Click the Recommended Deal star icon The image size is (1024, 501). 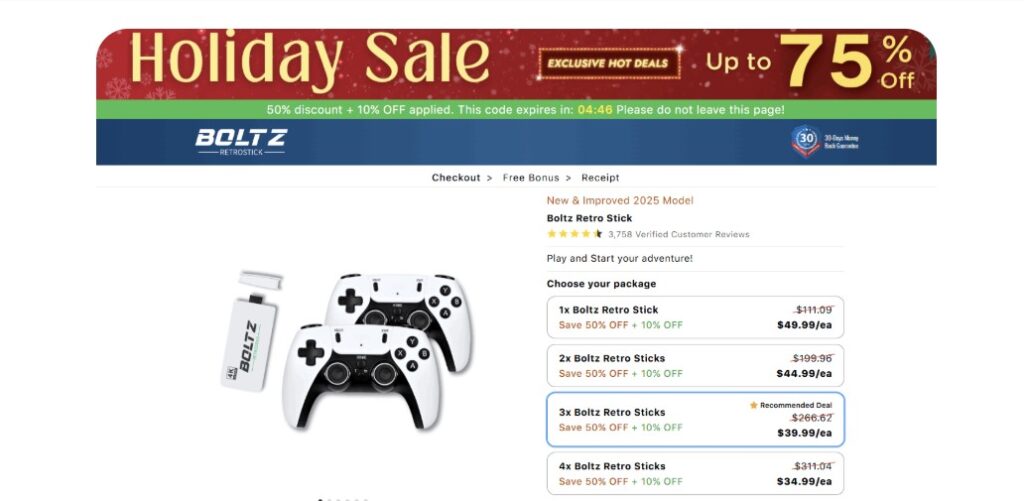(x=754, y=405)
